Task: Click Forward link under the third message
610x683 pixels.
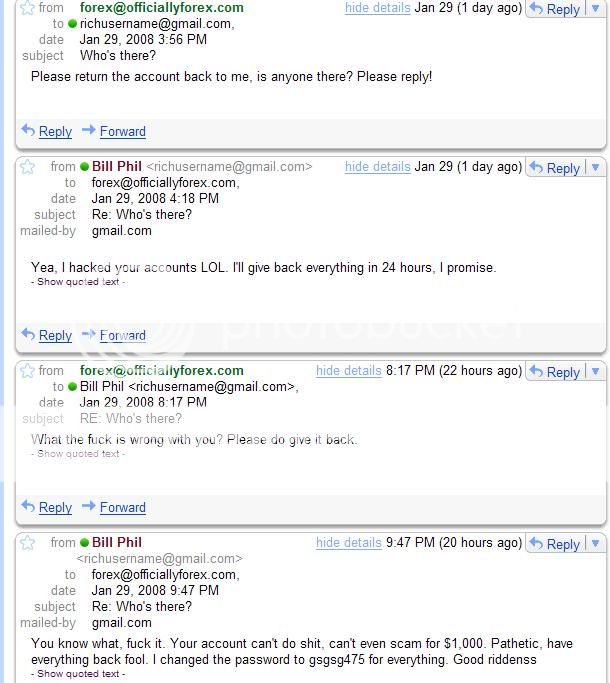Action: click(122, 507)
